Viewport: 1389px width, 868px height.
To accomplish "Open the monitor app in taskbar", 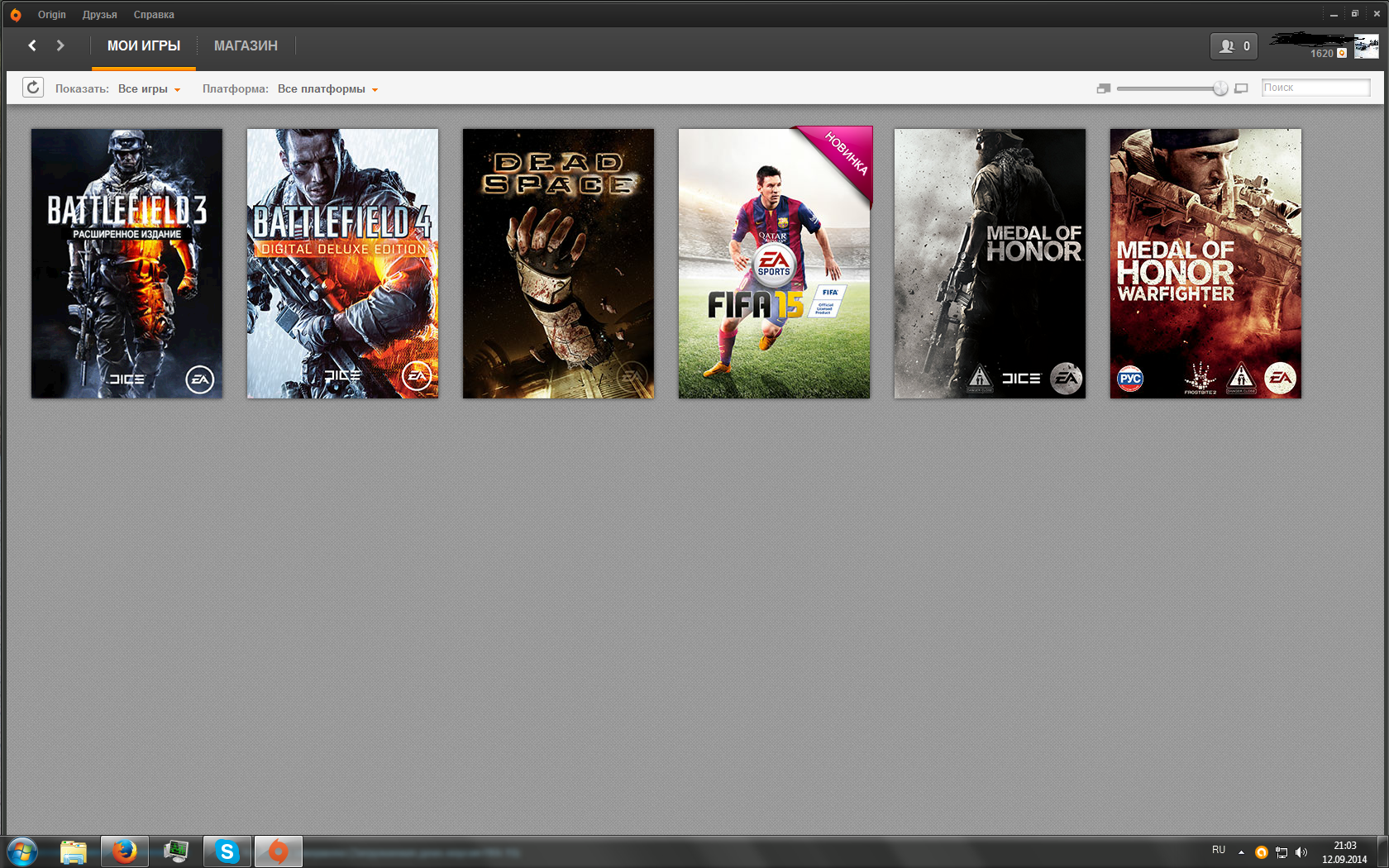I will pos(176,851).
